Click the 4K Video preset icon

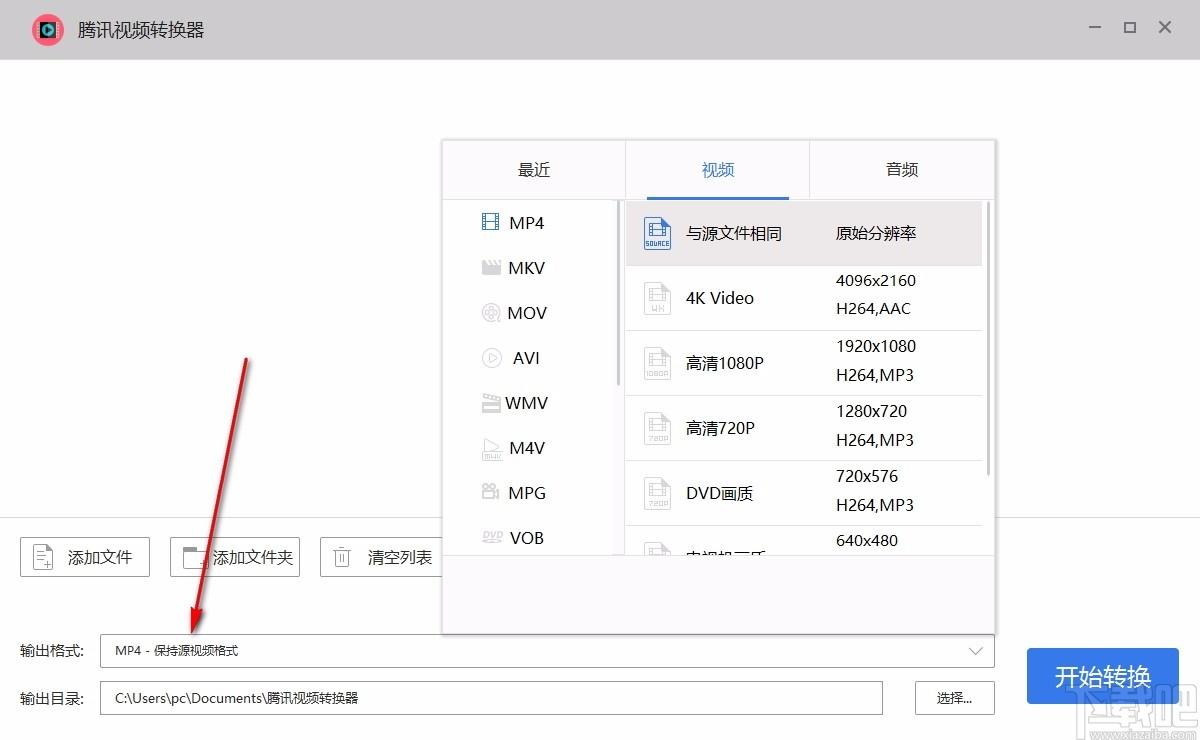pyautogui.click(x=657, y=298)
